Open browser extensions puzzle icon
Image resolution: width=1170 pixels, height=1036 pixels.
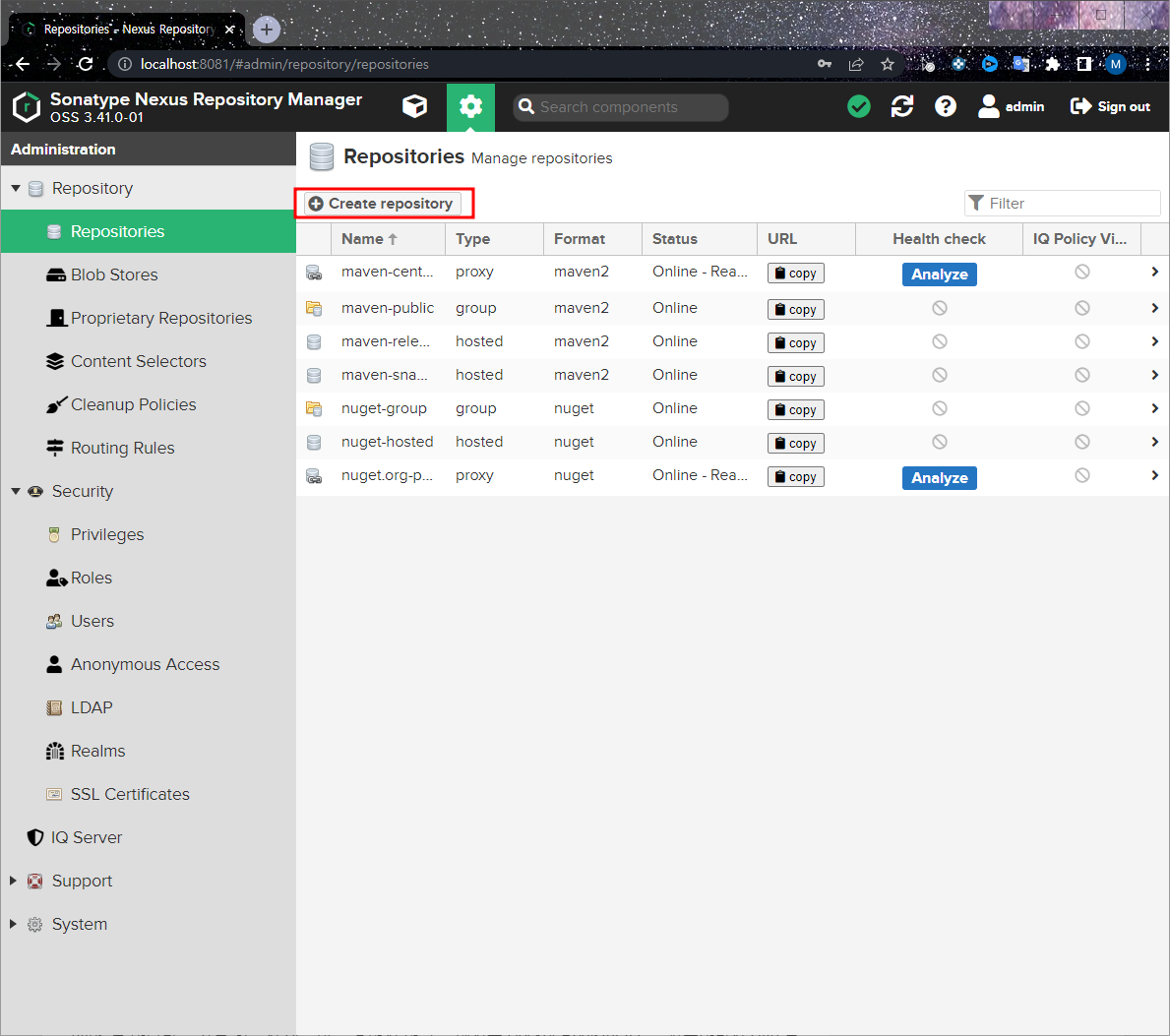1053,64
